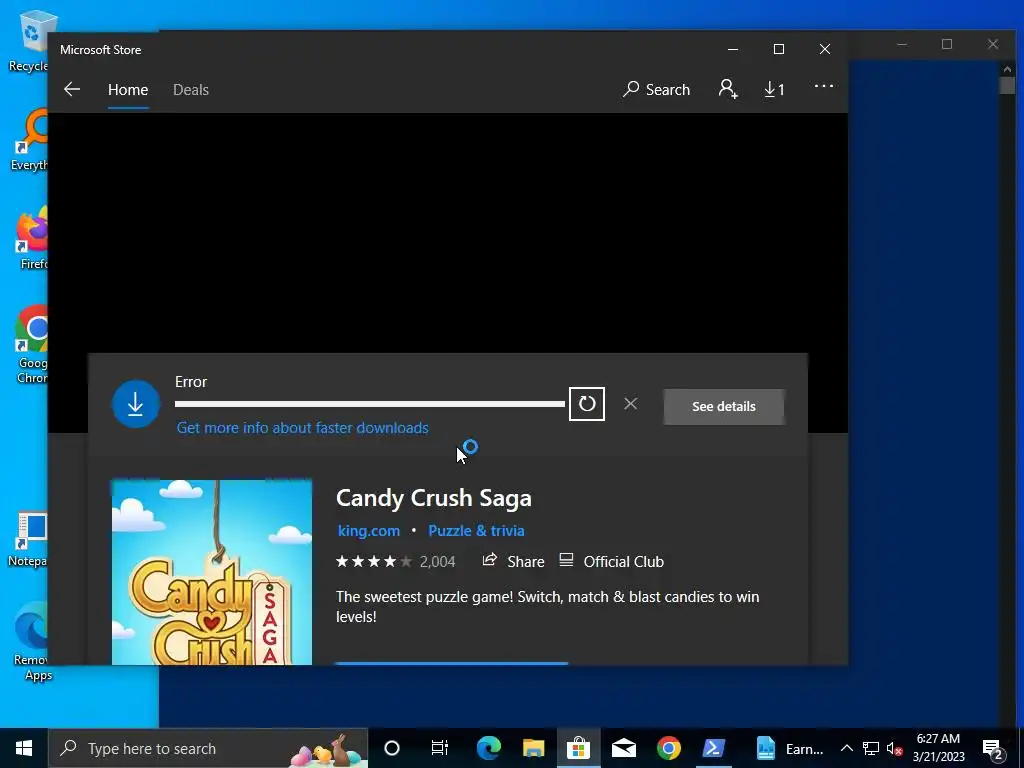Click the Candy Crush Saga title
Viewport: 1024px width, 768px height.
pos(434,498)
